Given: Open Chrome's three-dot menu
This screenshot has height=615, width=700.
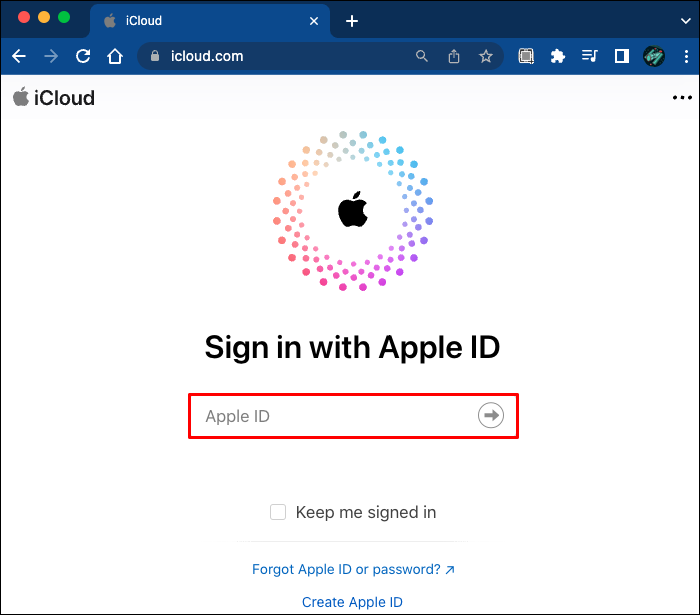Looking at the screenshot, I should coord(686,56).
